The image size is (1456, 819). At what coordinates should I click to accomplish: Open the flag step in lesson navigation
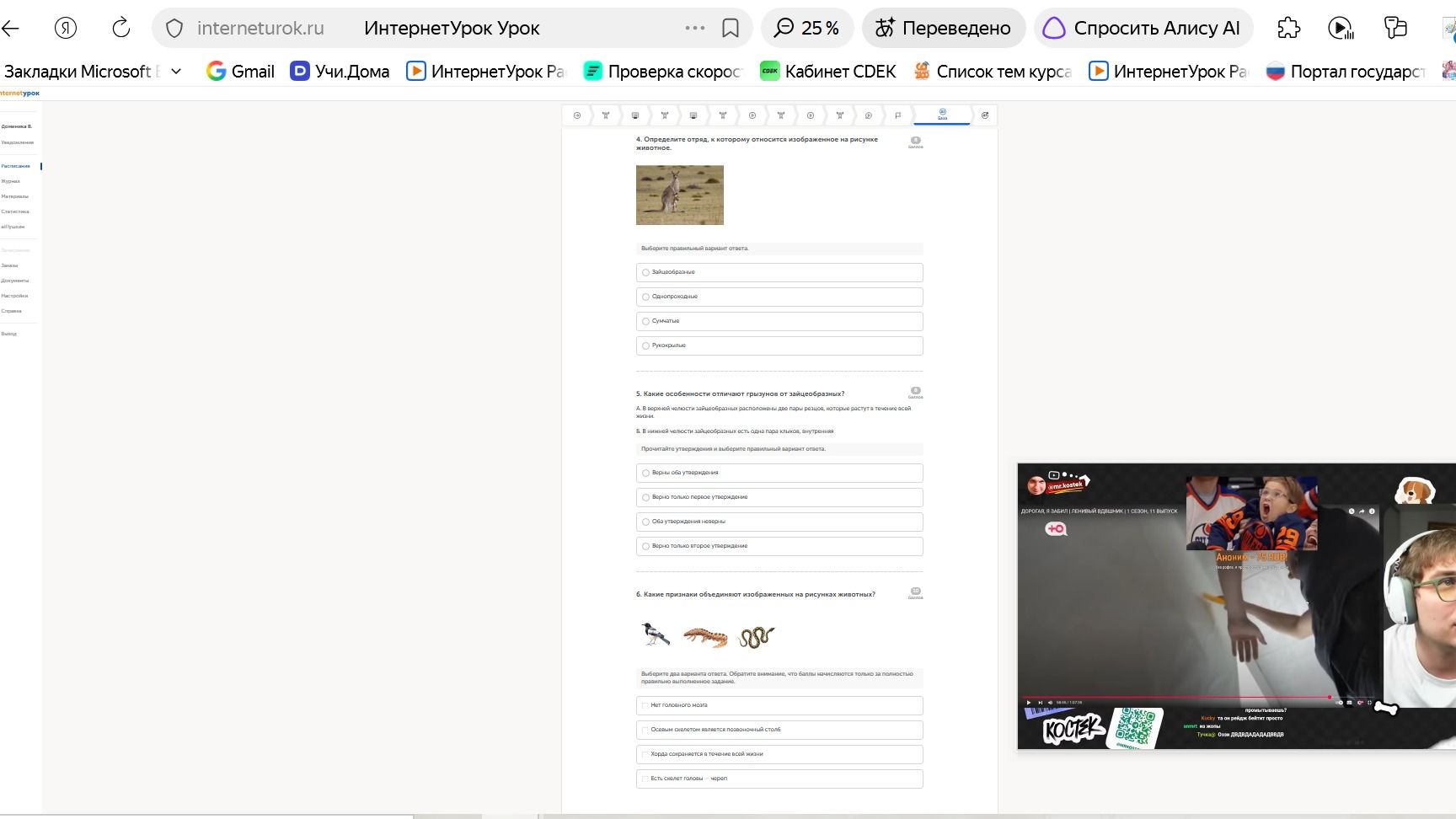897,115
